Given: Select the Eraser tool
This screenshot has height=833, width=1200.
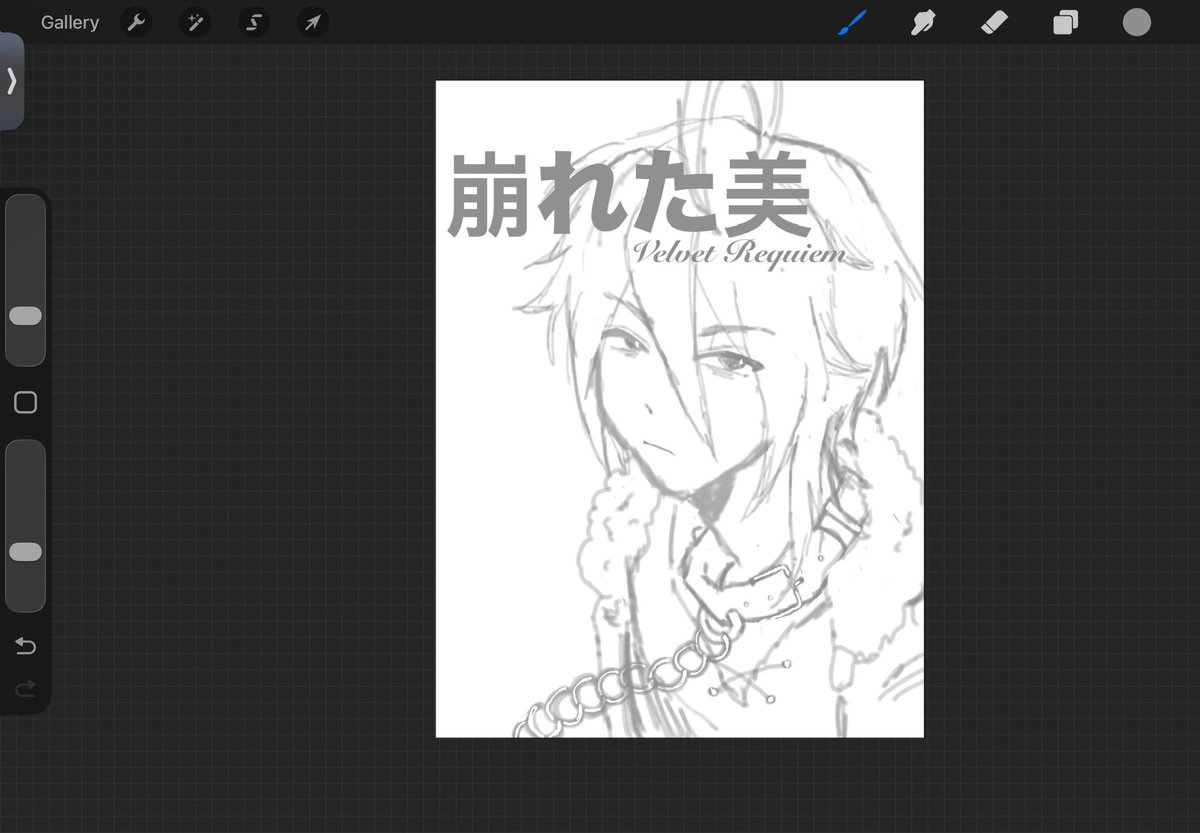Looking at the screenshot, I should [x=994, y=22].
